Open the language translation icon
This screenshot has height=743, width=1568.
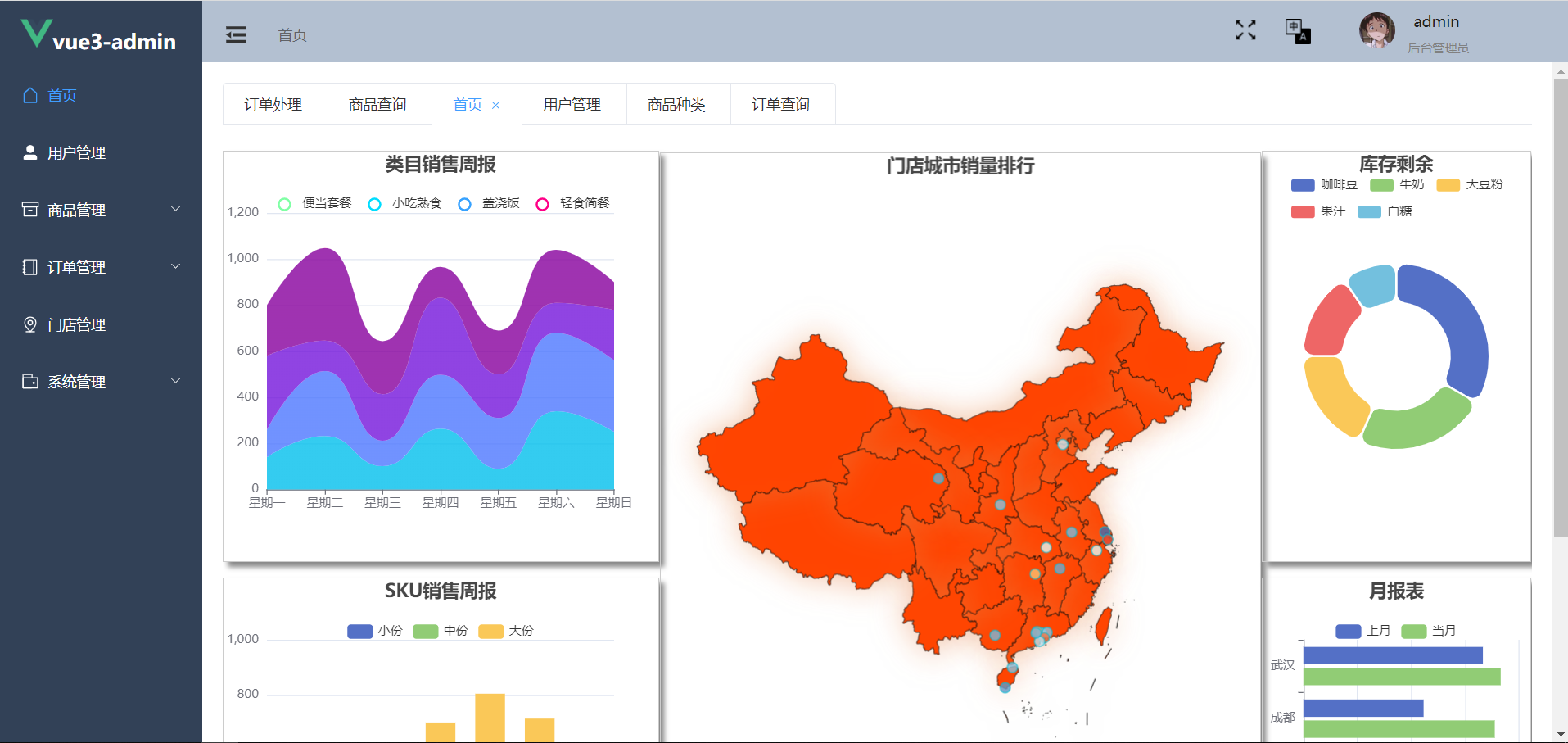(x=1298, y=31)
